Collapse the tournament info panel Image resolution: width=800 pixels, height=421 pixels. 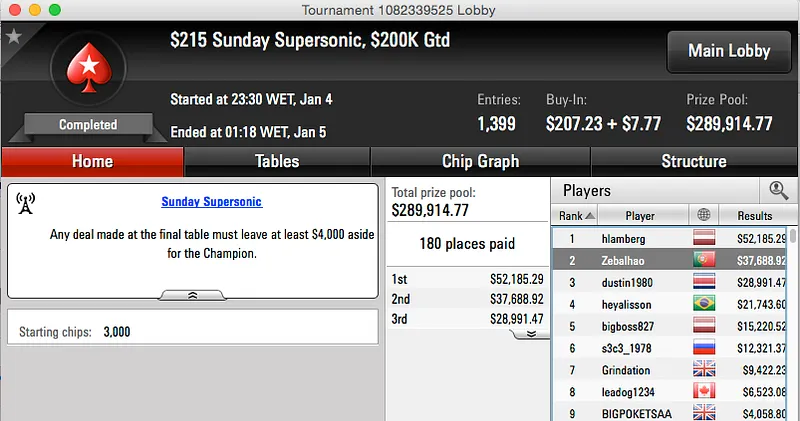192,295
